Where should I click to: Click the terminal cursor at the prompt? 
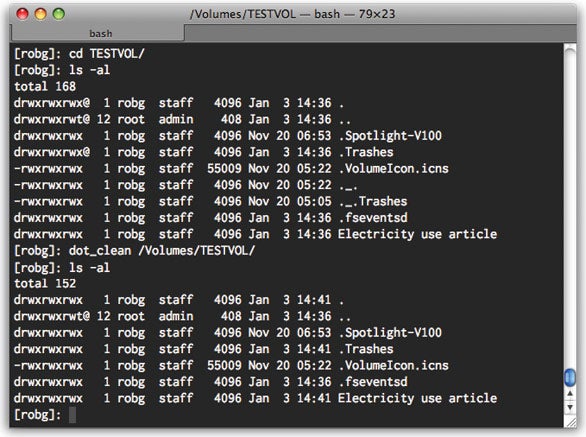tap(73, 415)
